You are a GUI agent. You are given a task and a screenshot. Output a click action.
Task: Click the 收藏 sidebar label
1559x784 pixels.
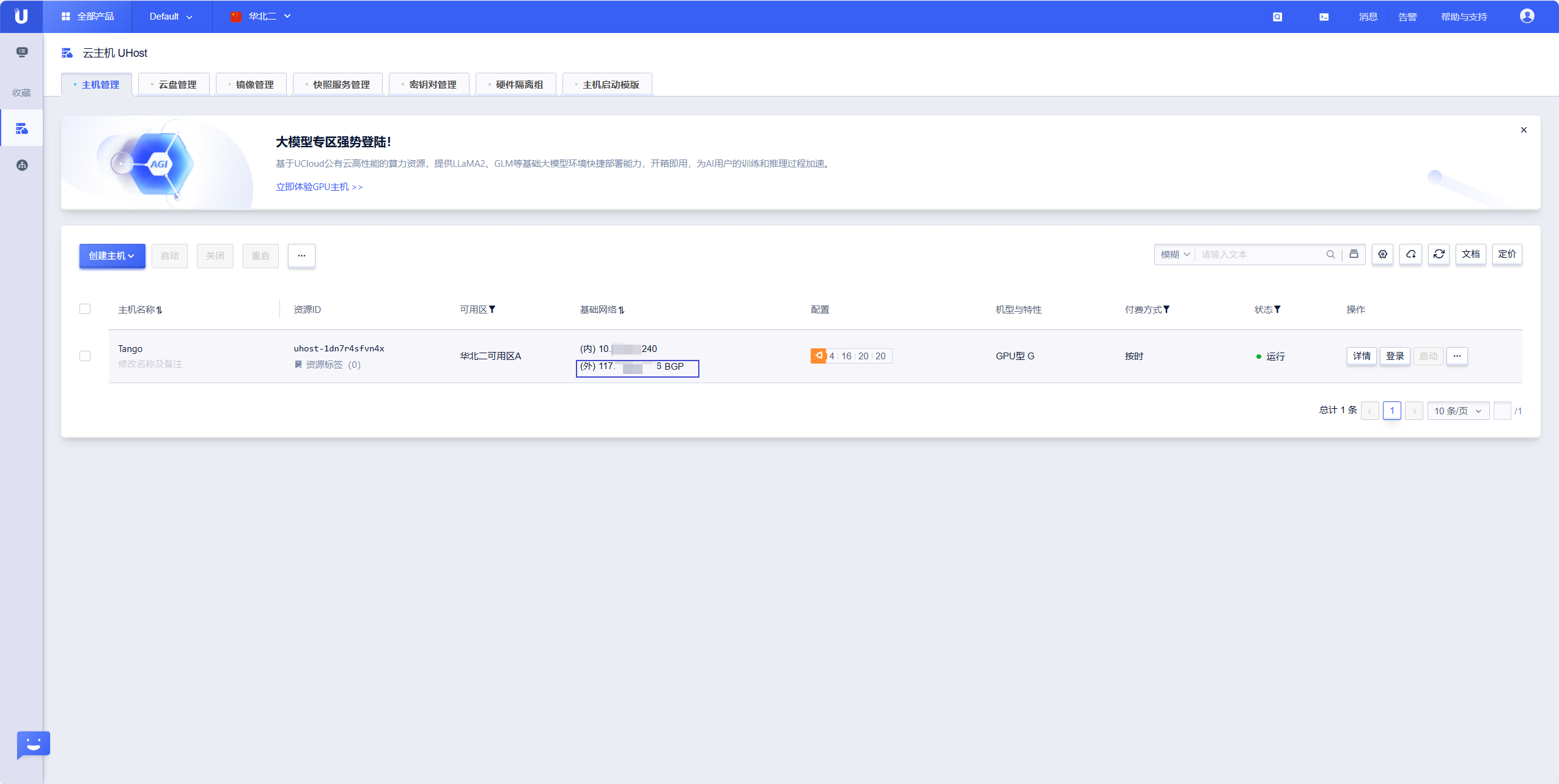pos(21,93)
